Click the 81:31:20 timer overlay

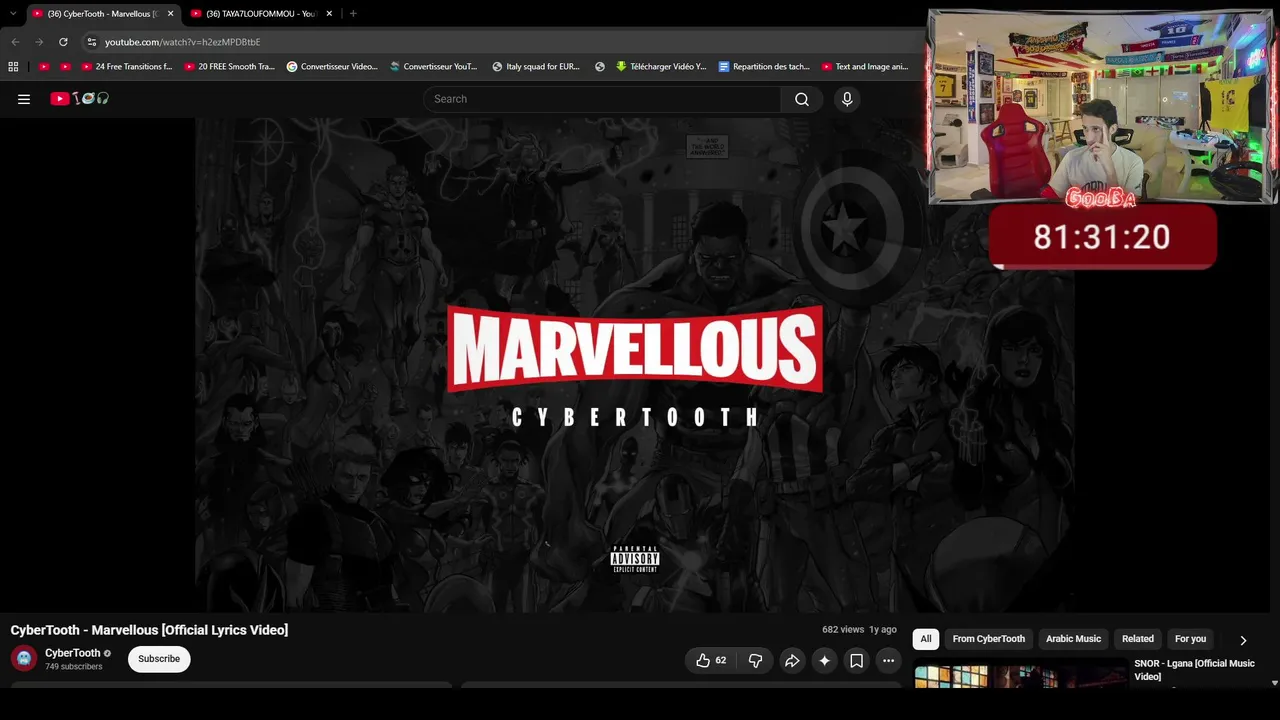(1102, 237)
